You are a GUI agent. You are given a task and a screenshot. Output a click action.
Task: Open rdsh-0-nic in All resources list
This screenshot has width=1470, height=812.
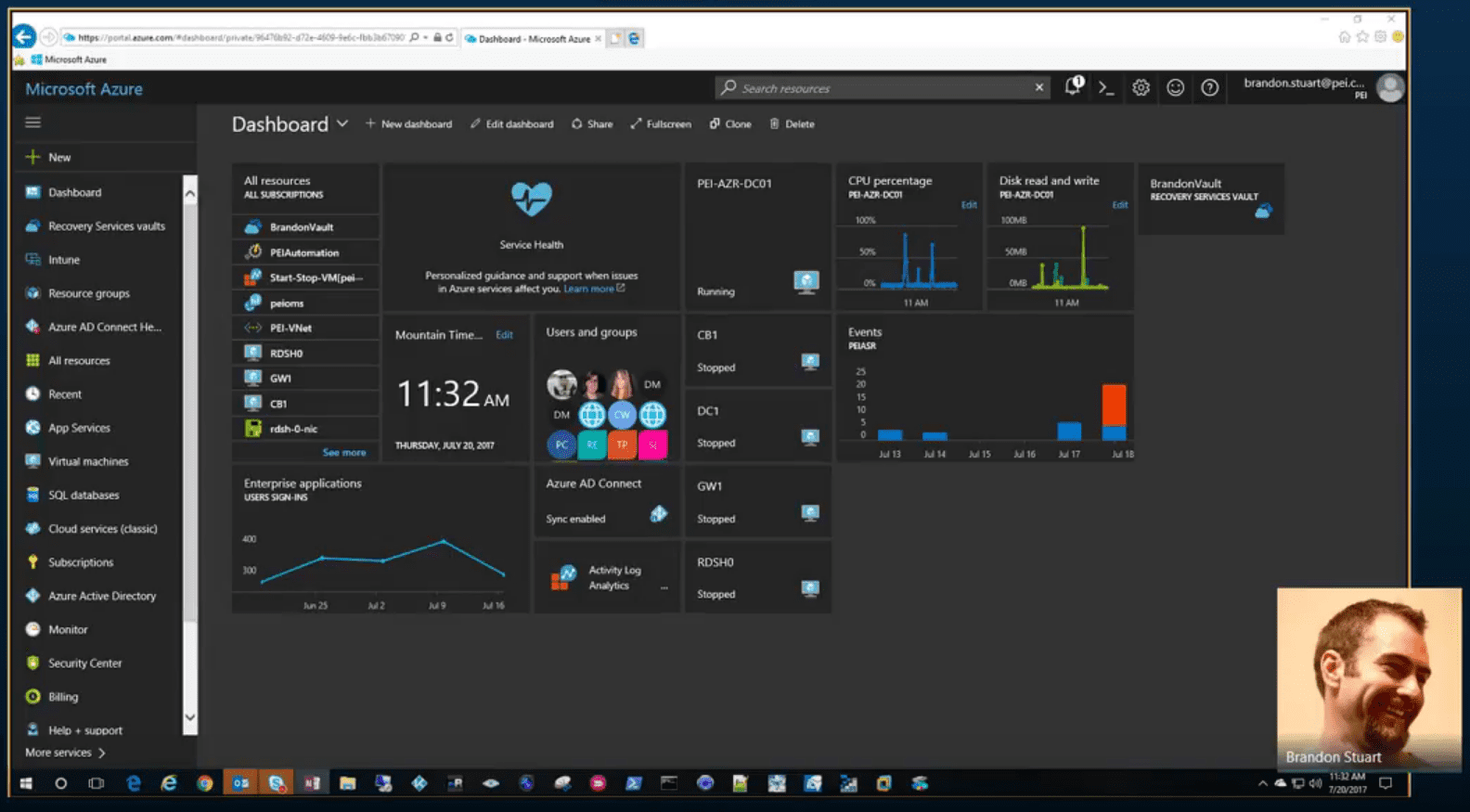[306, 429]
